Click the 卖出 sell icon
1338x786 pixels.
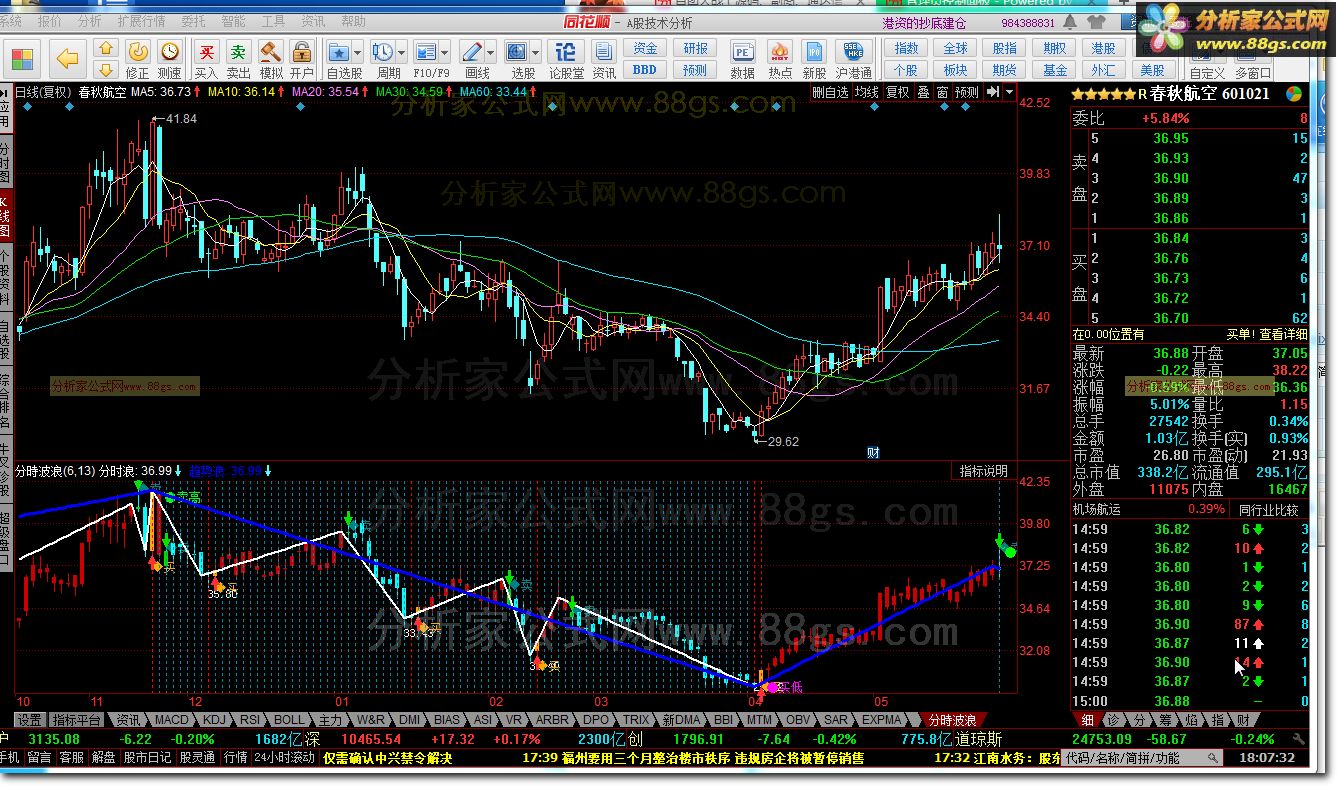tap(238, 59)
